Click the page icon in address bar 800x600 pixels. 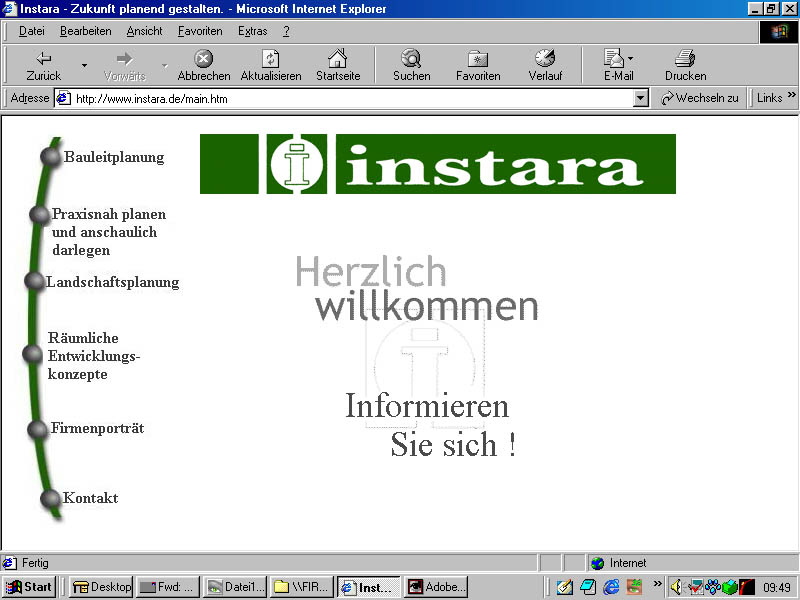63,98
